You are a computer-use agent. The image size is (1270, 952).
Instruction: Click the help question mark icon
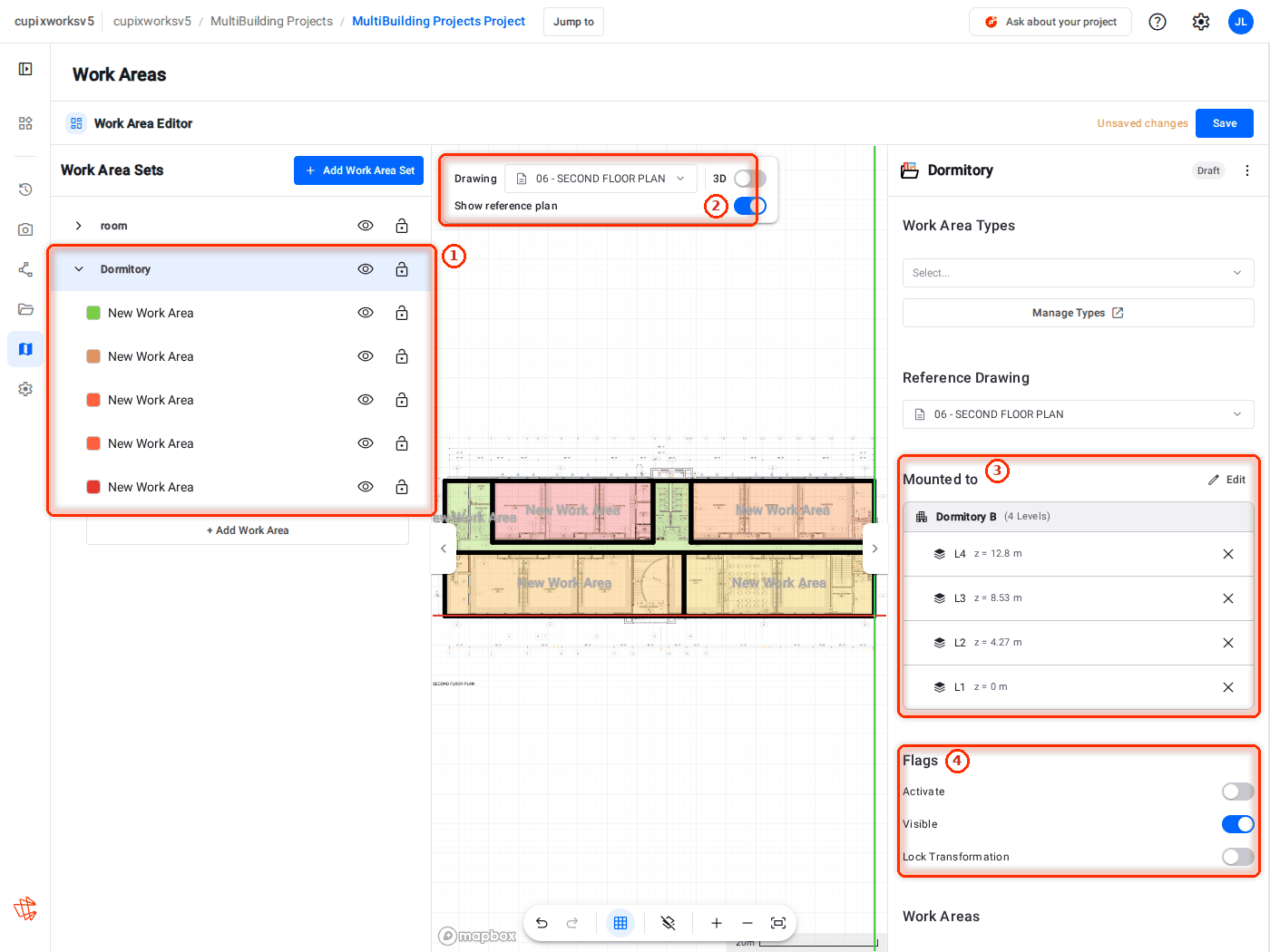click(1158, 22)
